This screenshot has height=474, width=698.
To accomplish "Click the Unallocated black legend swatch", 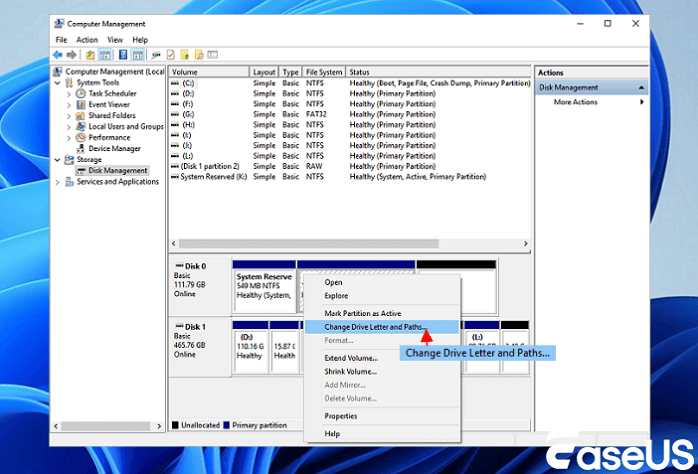I will [x=176, y=425].
